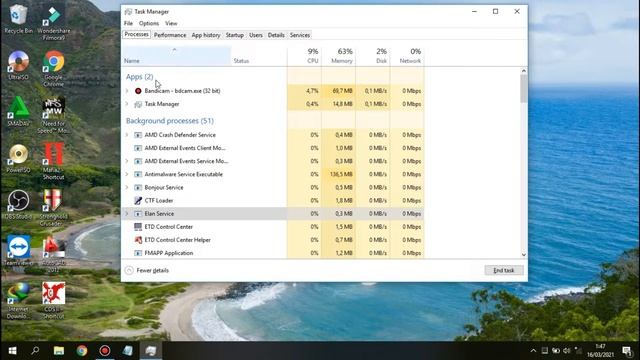Switch to Users tab
The width and height of the screenshot is (640, 360).
[256, 35]
